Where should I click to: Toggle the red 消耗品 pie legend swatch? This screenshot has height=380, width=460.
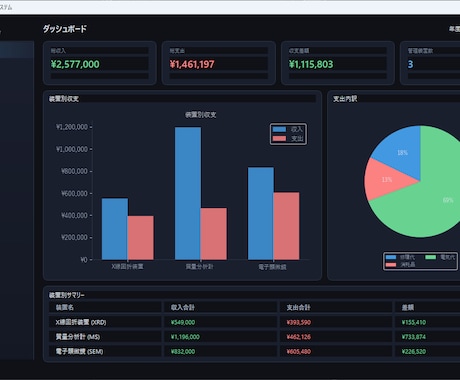tap(391, 265)
